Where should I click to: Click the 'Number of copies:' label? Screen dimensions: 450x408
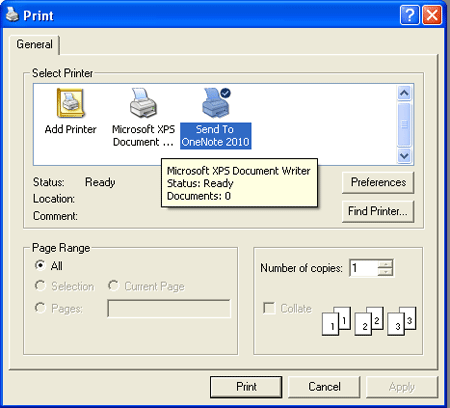(301, 268)
